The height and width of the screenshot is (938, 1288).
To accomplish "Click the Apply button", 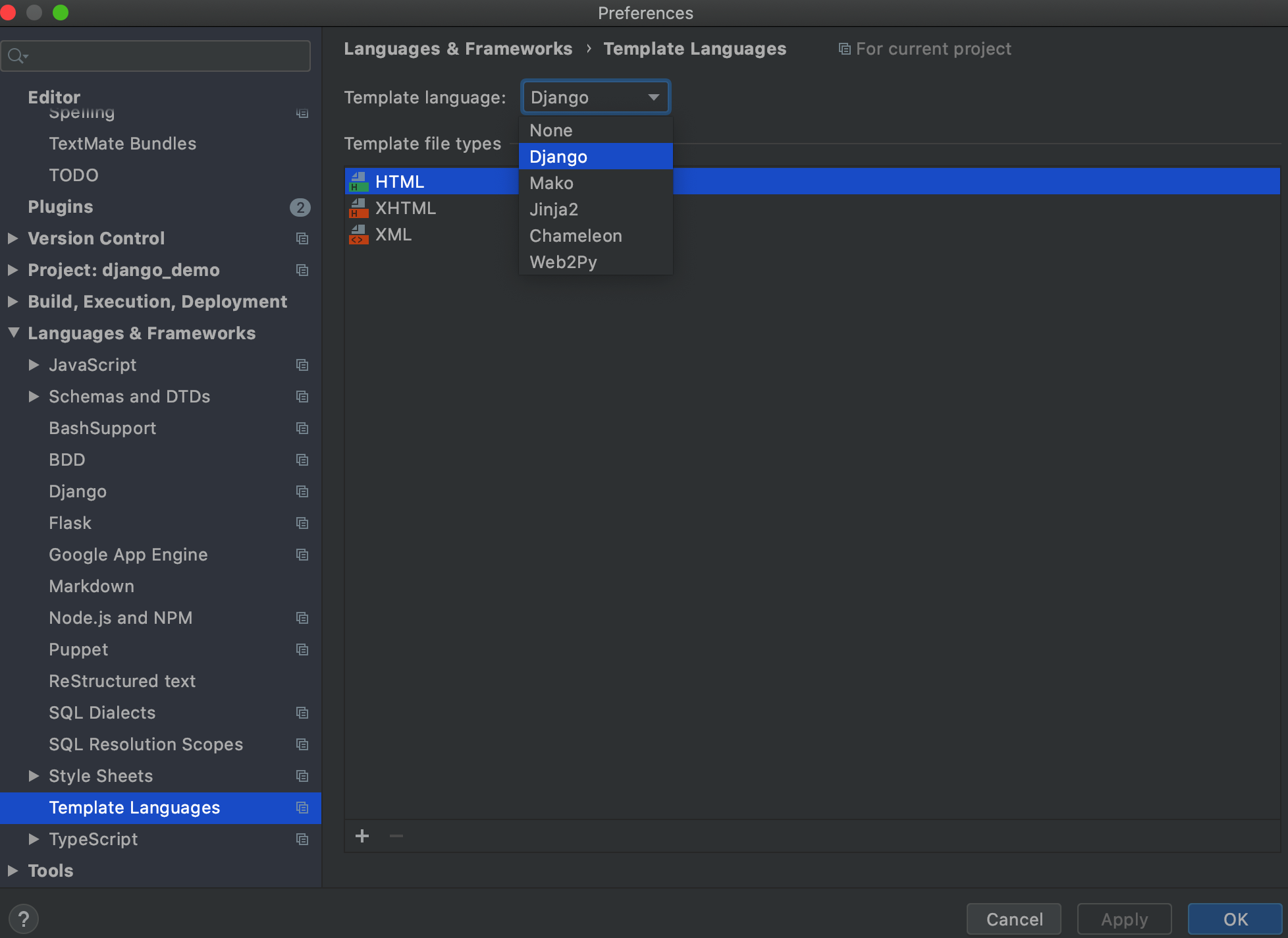I will pos(1125,919).
